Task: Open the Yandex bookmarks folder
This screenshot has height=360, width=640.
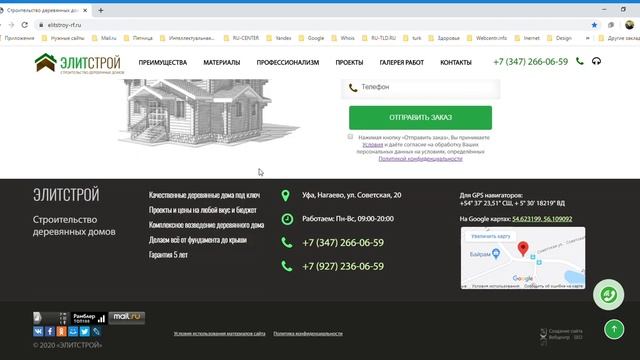Action: tap(279, 38)
